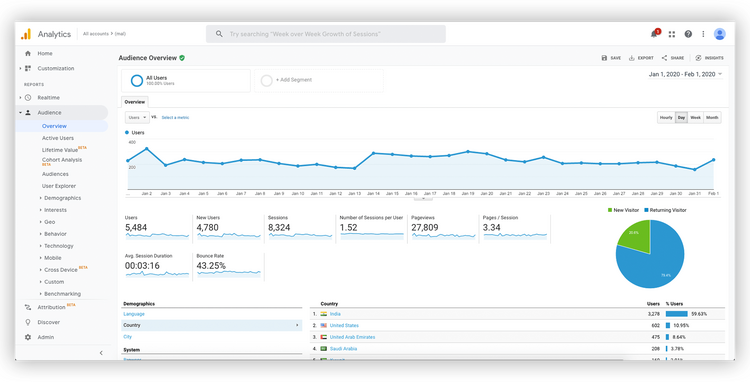Open the notifications bell icon
Screen dimensions: 750x382
click(653, 34)
